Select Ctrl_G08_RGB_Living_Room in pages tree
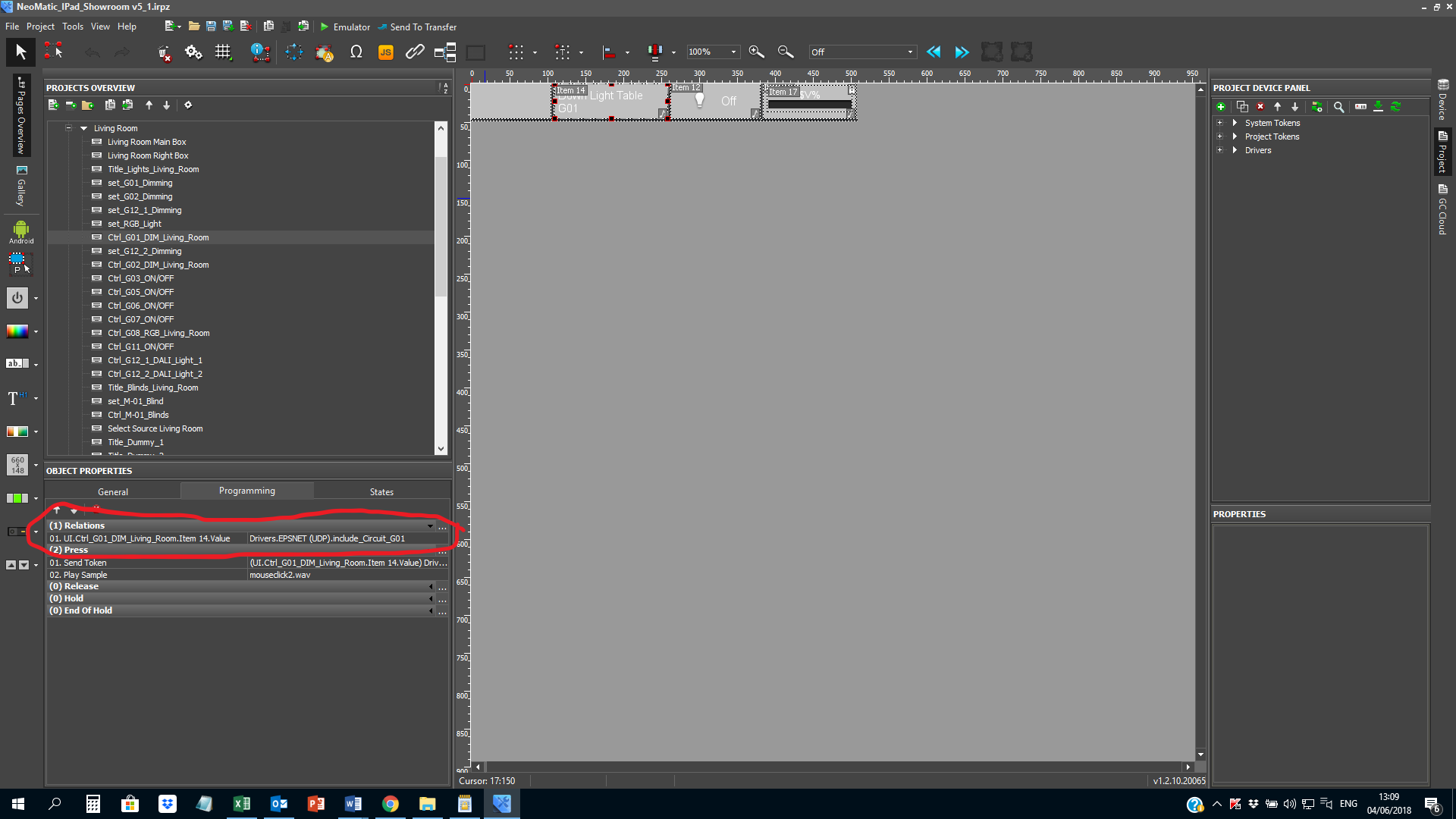The width and height of the screenshot is (1456, 819). click(x=158, y=333)
